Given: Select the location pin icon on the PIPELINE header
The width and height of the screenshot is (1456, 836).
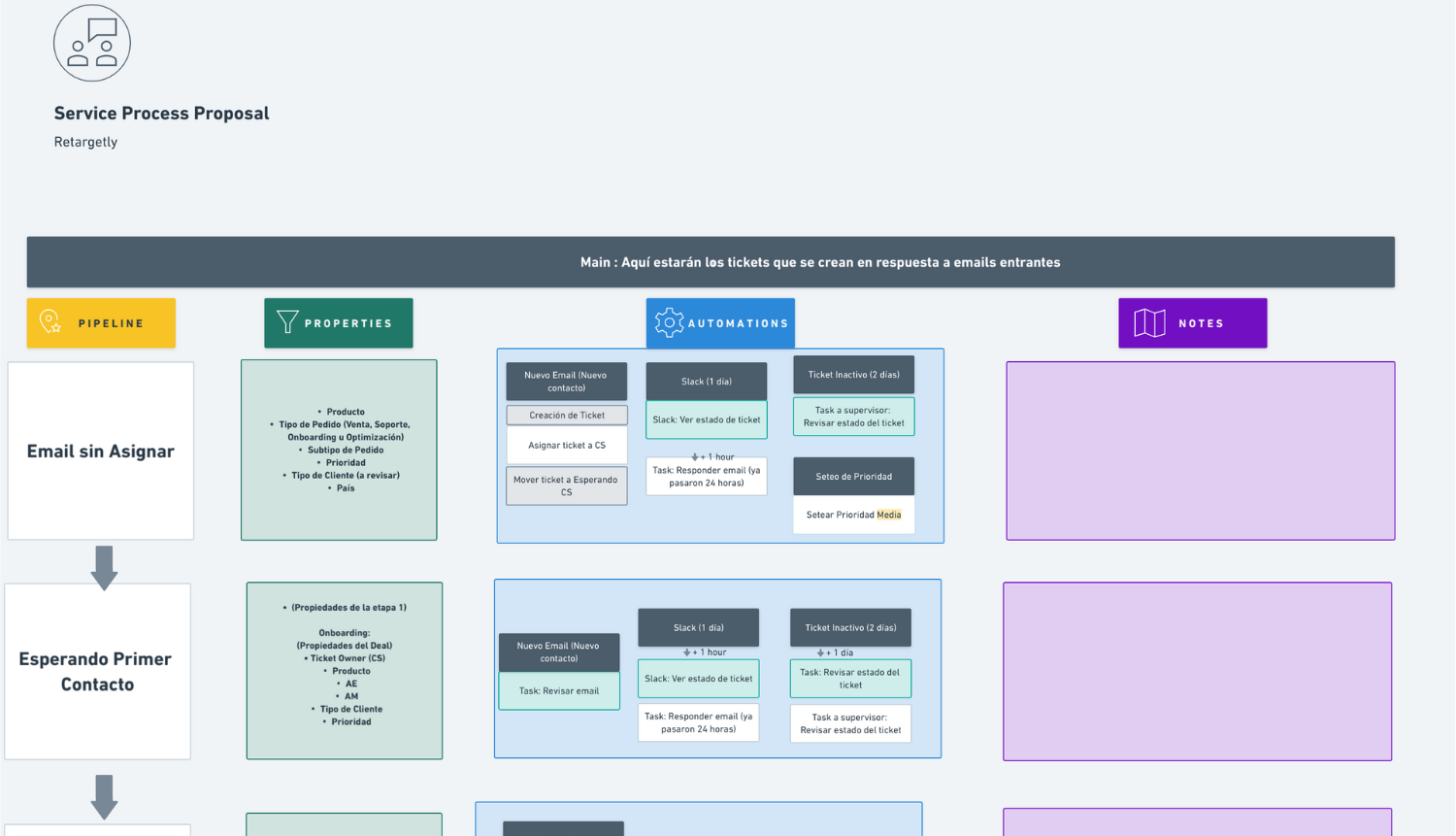Looking at the screenshot, I should [x=49, y=322].
